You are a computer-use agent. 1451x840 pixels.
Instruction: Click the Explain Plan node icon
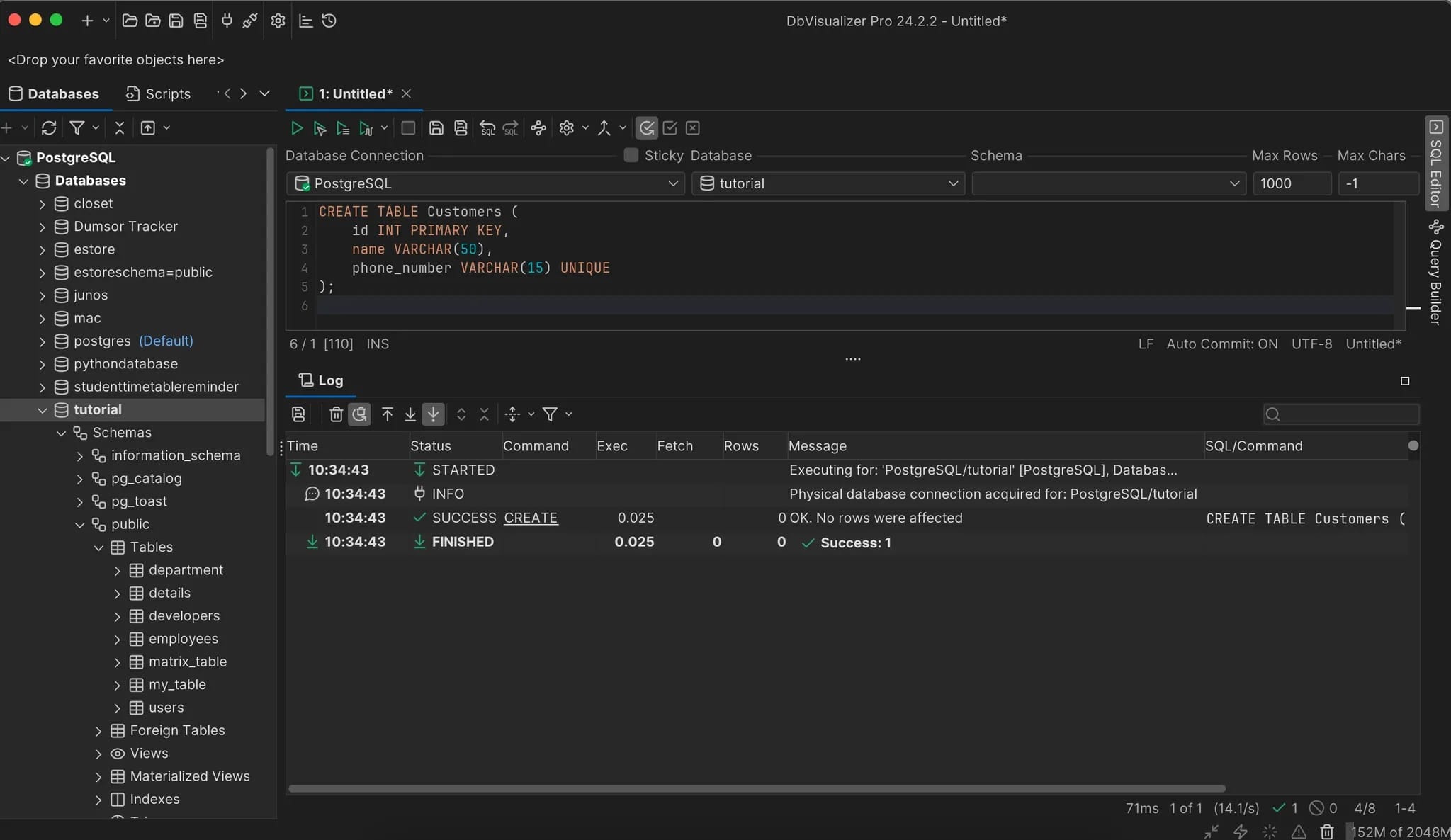tap(538, 128)
